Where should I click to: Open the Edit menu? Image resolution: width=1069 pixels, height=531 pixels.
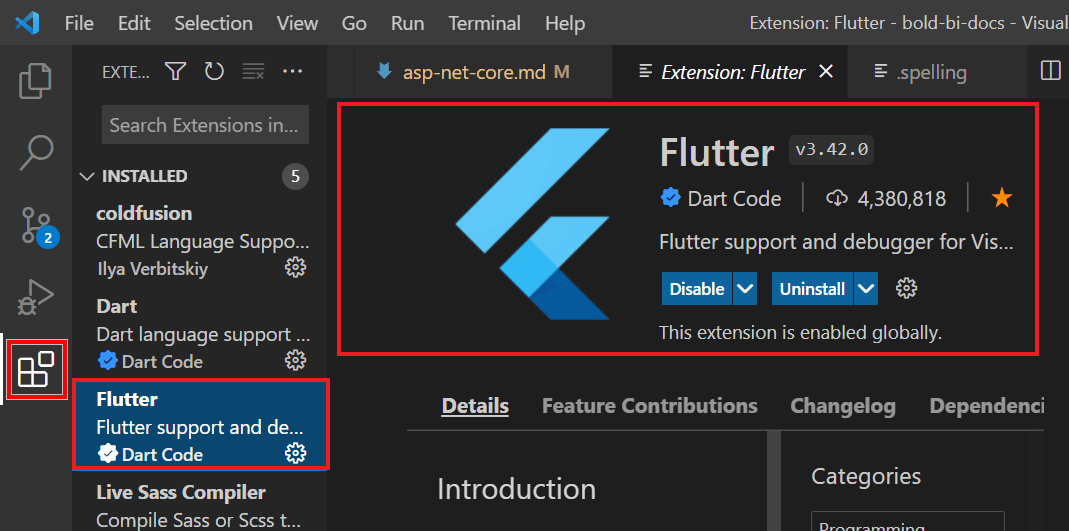click(134, 24)
